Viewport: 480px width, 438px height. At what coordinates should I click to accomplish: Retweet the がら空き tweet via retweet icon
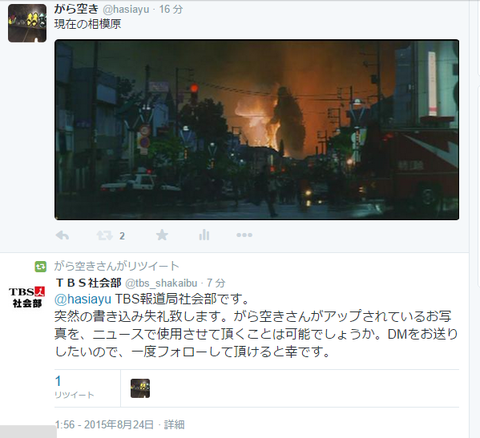[x=105, y=236]
